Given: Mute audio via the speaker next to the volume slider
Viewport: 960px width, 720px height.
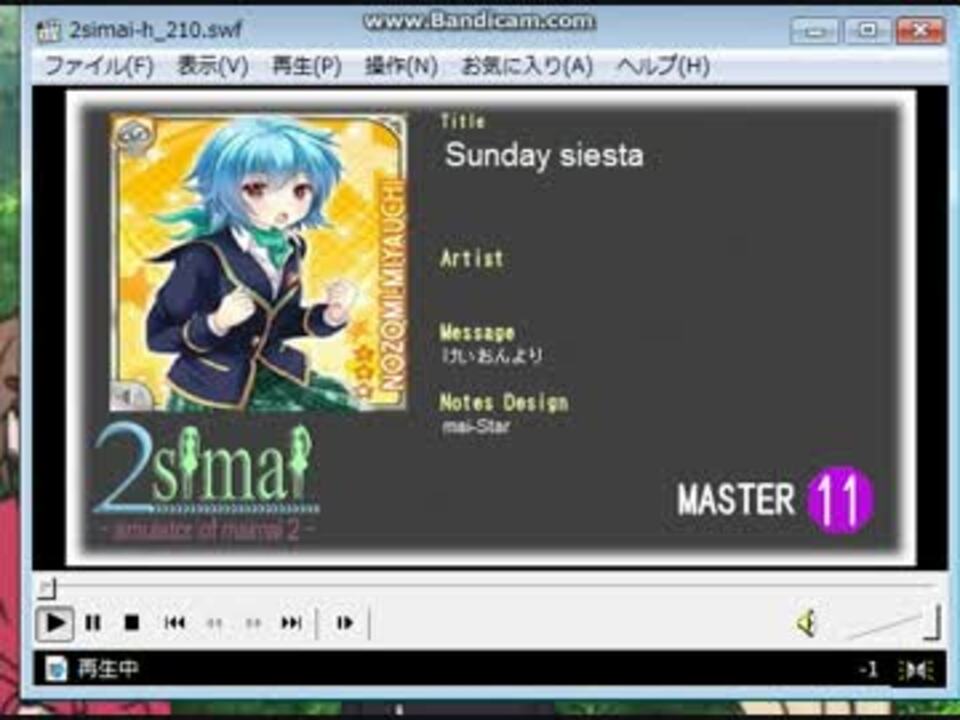Looking at the screenshot, I should 806,623.
